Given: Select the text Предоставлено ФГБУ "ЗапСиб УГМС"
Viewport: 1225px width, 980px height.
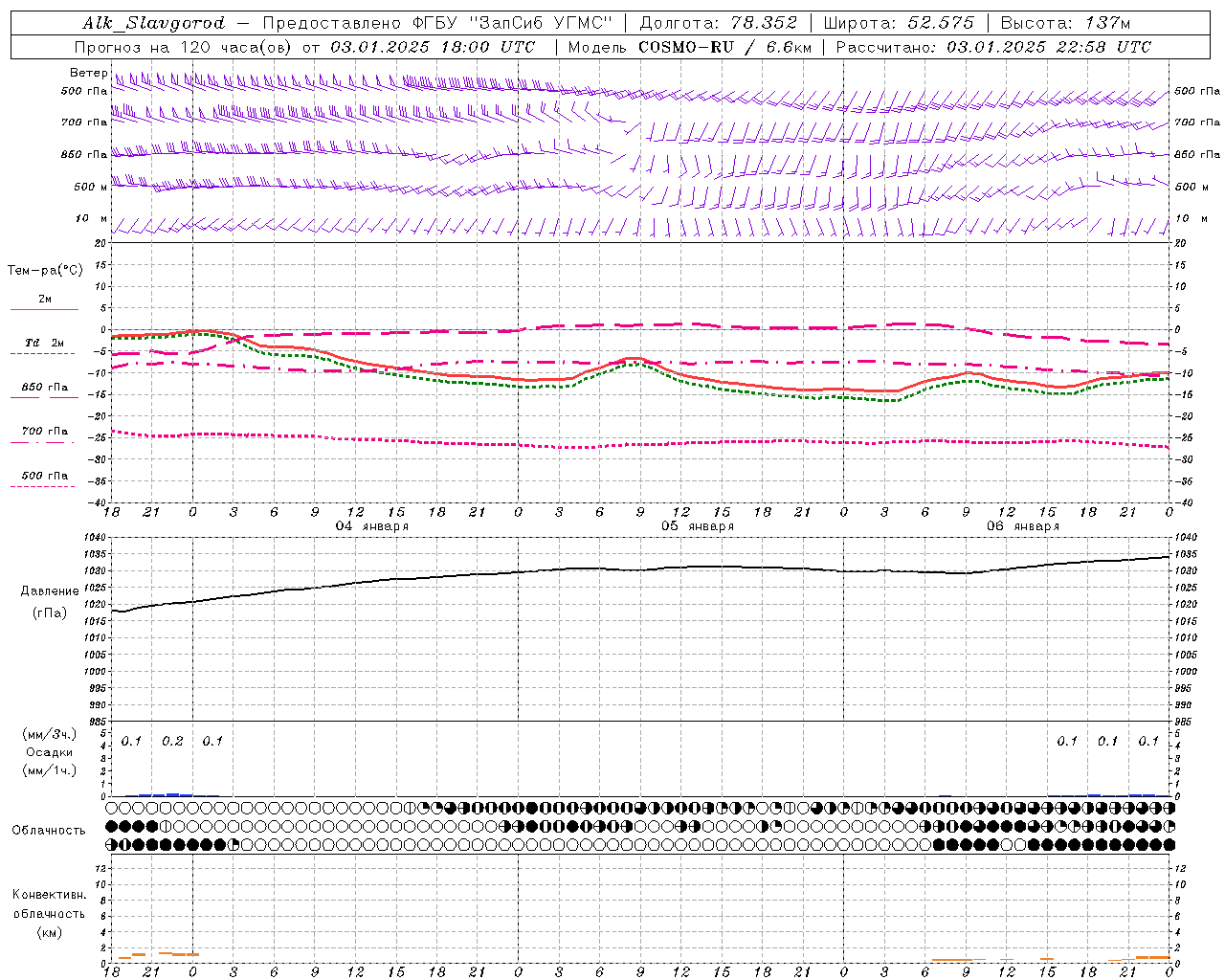Looking at the screenshot, I should (x=437, y=23).
